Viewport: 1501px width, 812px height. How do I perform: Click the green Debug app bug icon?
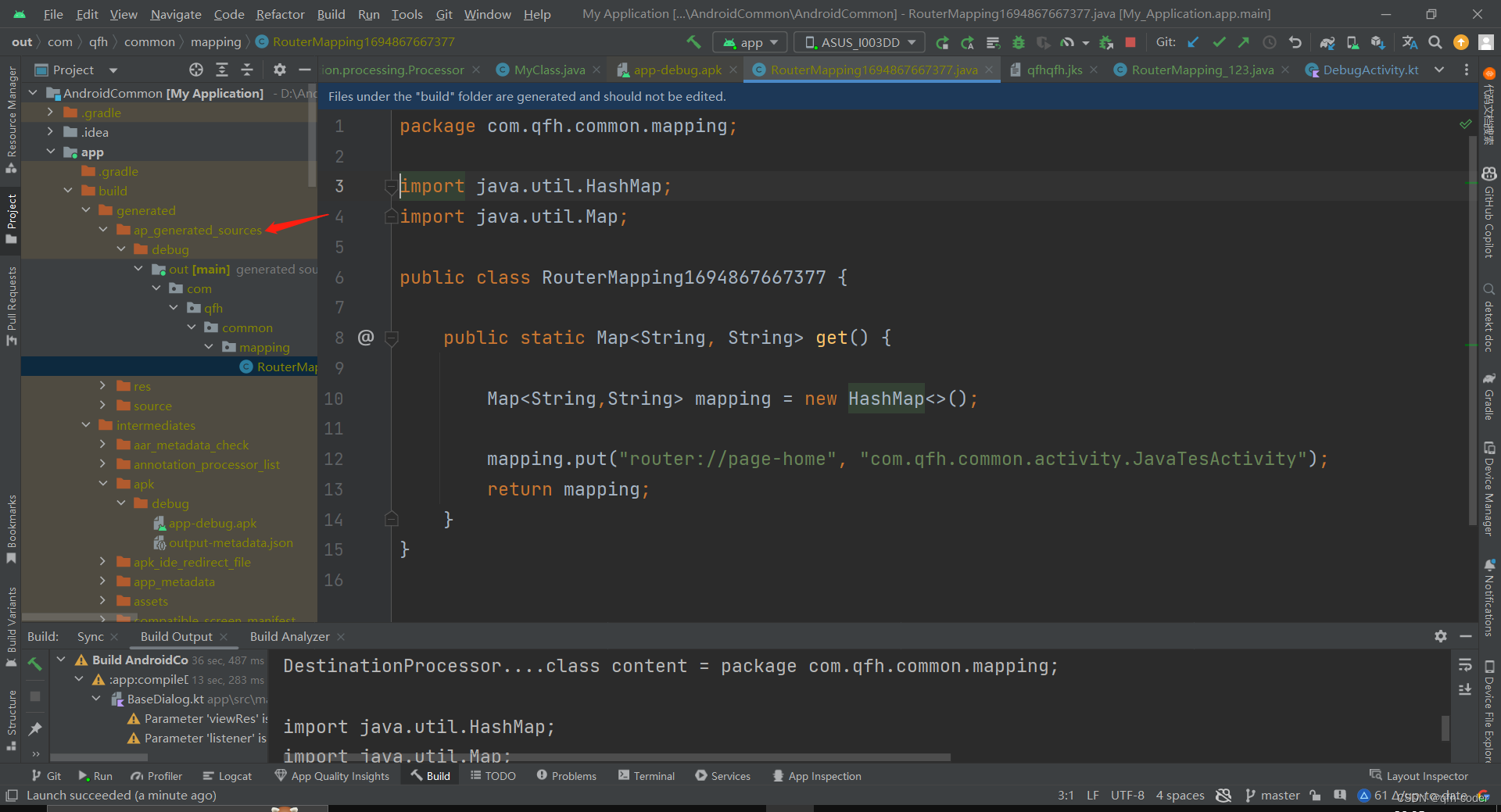[x=1018, y=42]
